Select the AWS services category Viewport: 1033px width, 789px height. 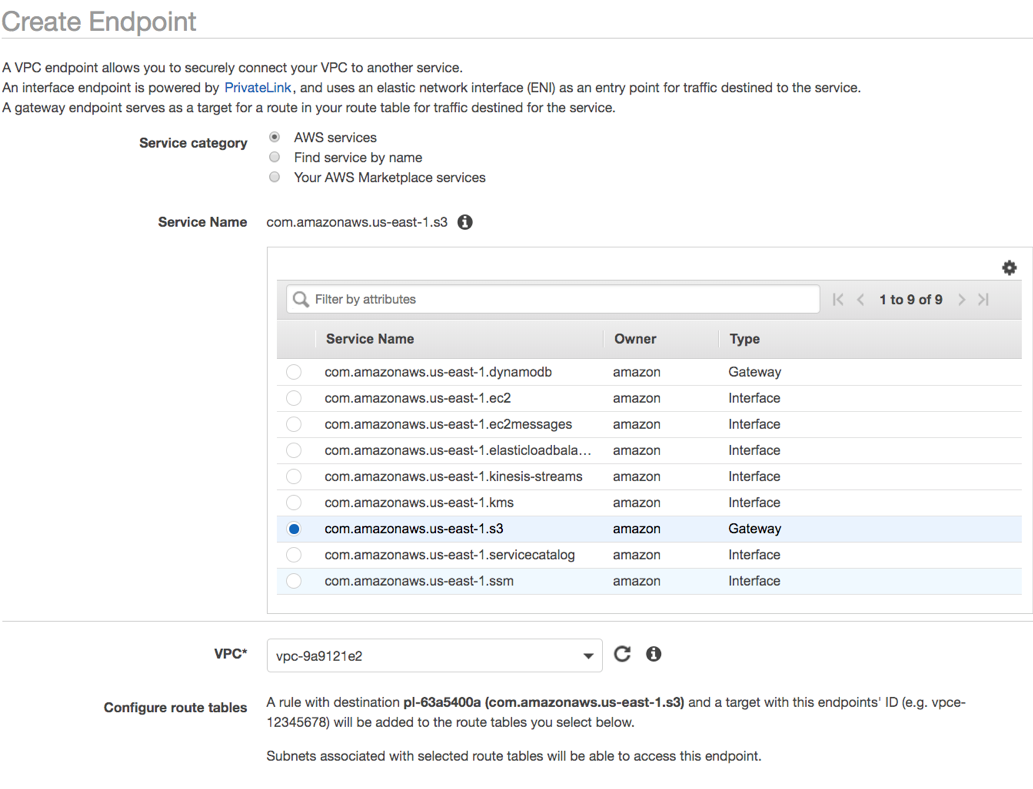pos(275,137)
